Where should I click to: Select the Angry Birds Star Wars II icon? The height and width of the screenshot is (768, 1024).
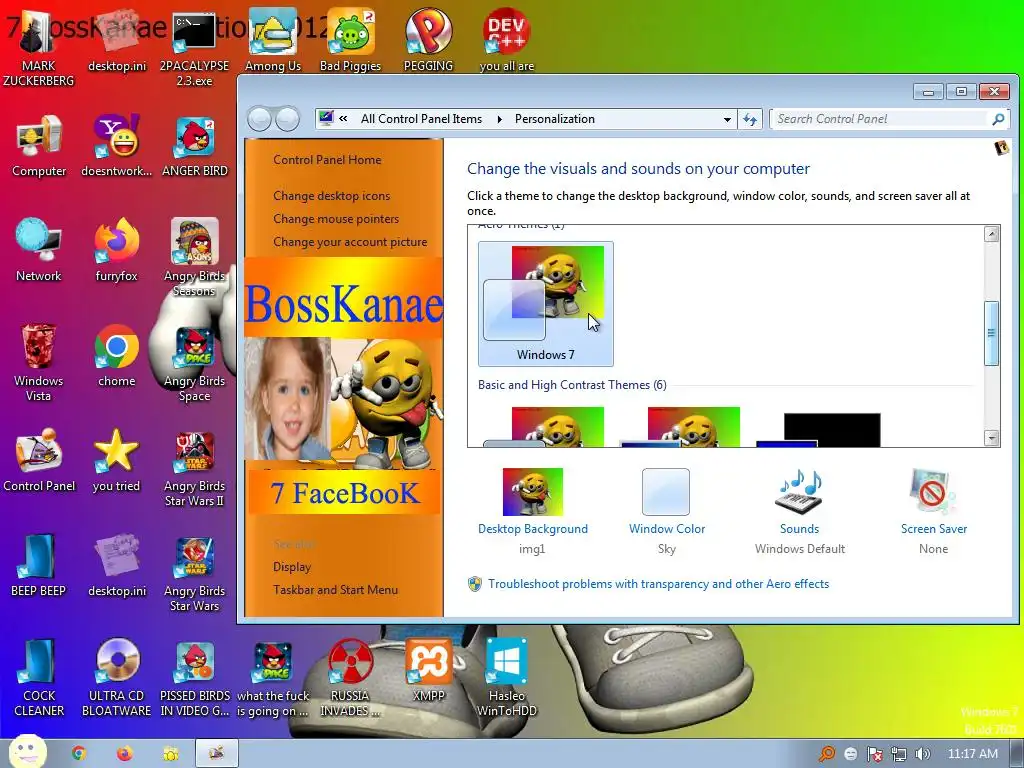pyautogui.click(x=195, y=468)
